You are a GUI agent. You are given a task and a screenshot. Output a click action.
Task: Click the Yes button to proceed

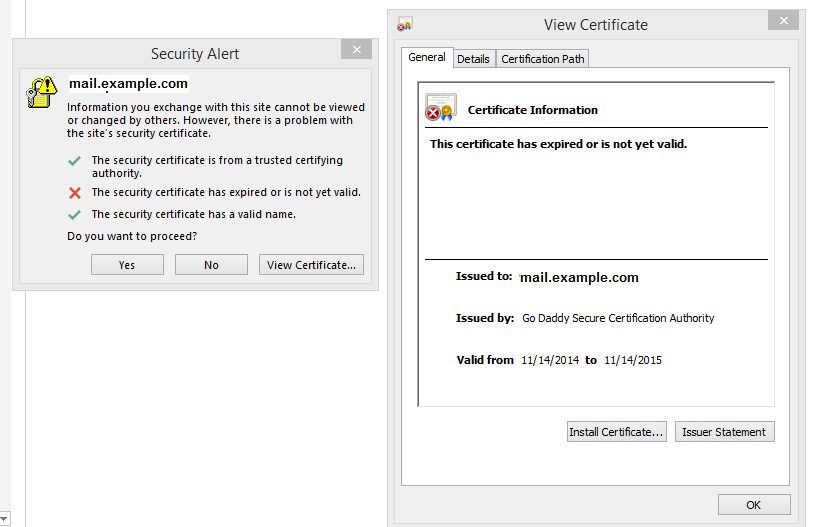[x=127, y=265]
